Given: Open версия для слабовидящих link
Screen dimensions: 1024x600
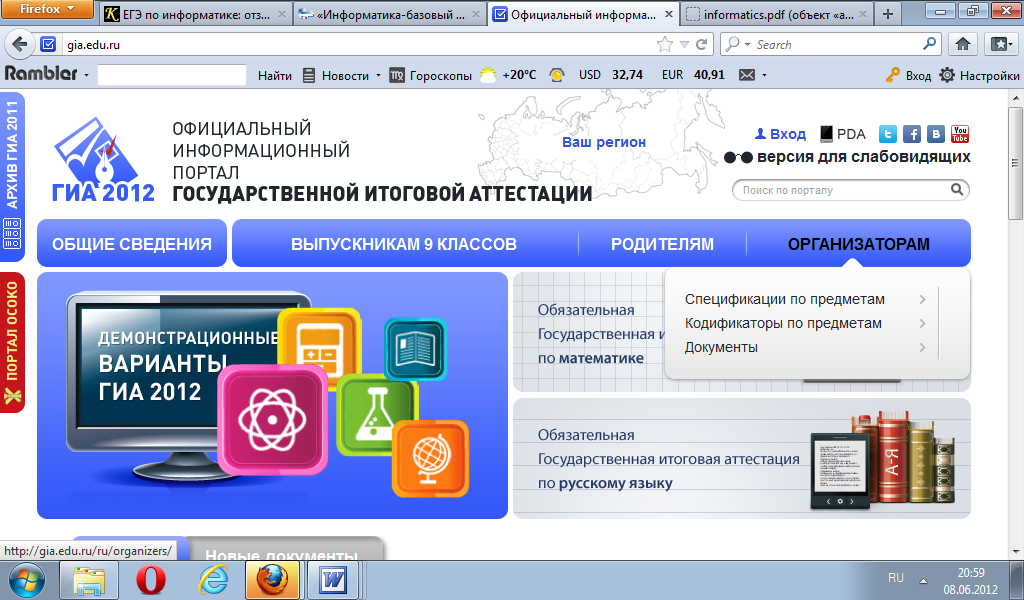Looking at the screenshot, I should 847,157.
